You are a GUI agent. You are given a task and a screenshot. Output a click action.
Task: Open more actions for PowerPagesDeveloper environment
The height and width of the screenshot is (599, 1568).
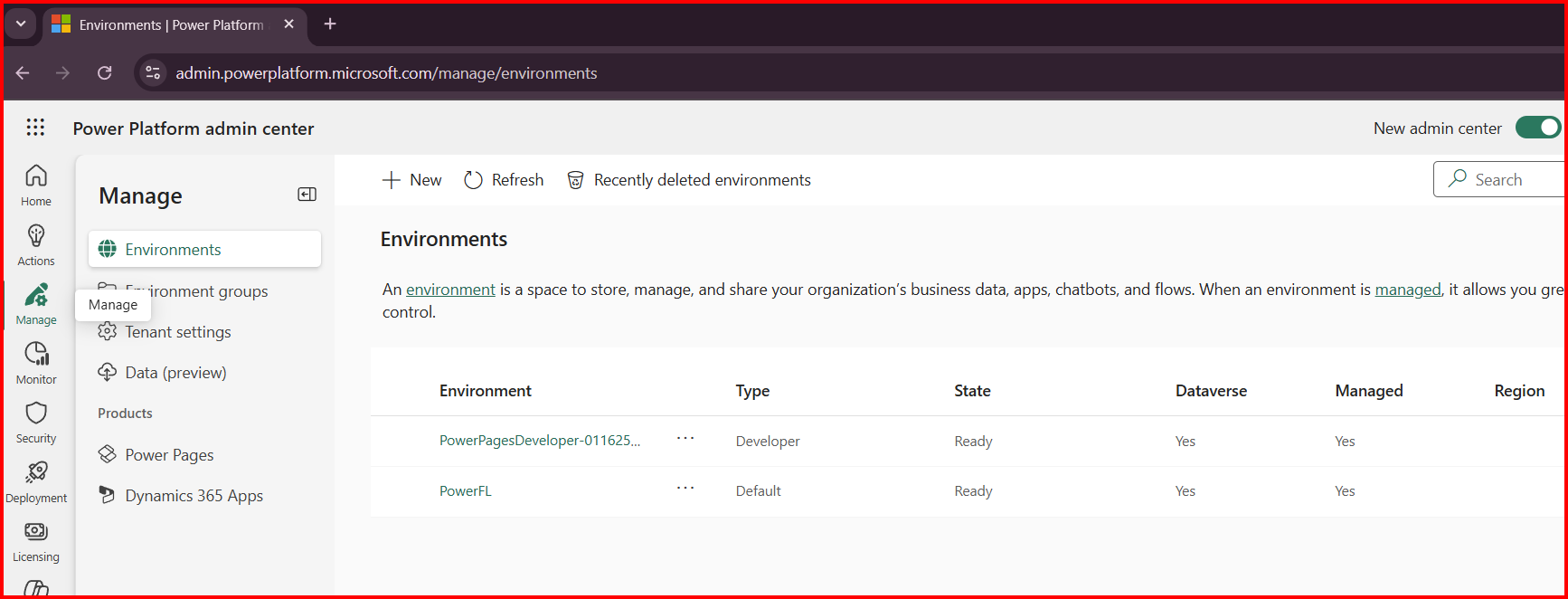tap(685, 440)
